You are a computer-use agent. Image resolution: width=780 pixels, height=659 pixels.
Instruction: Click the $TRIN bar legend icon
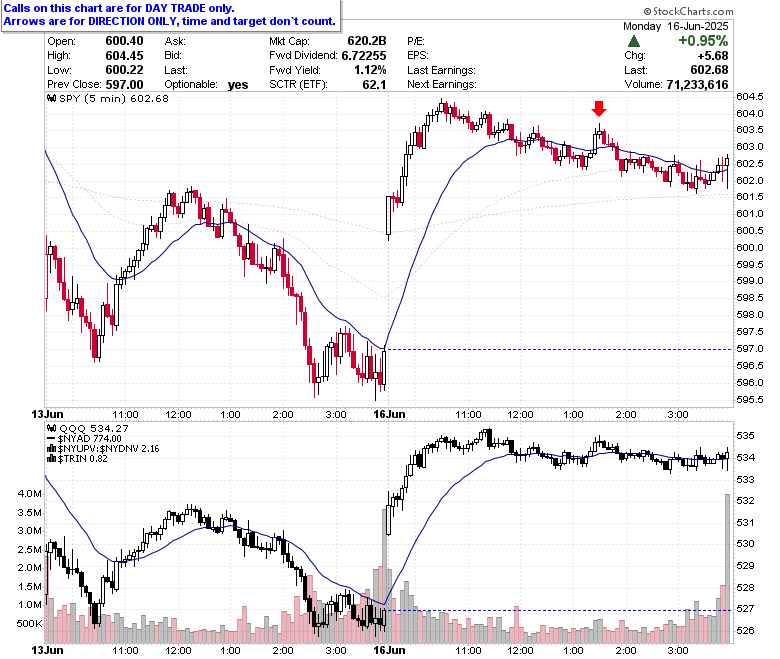coord(52,459)
